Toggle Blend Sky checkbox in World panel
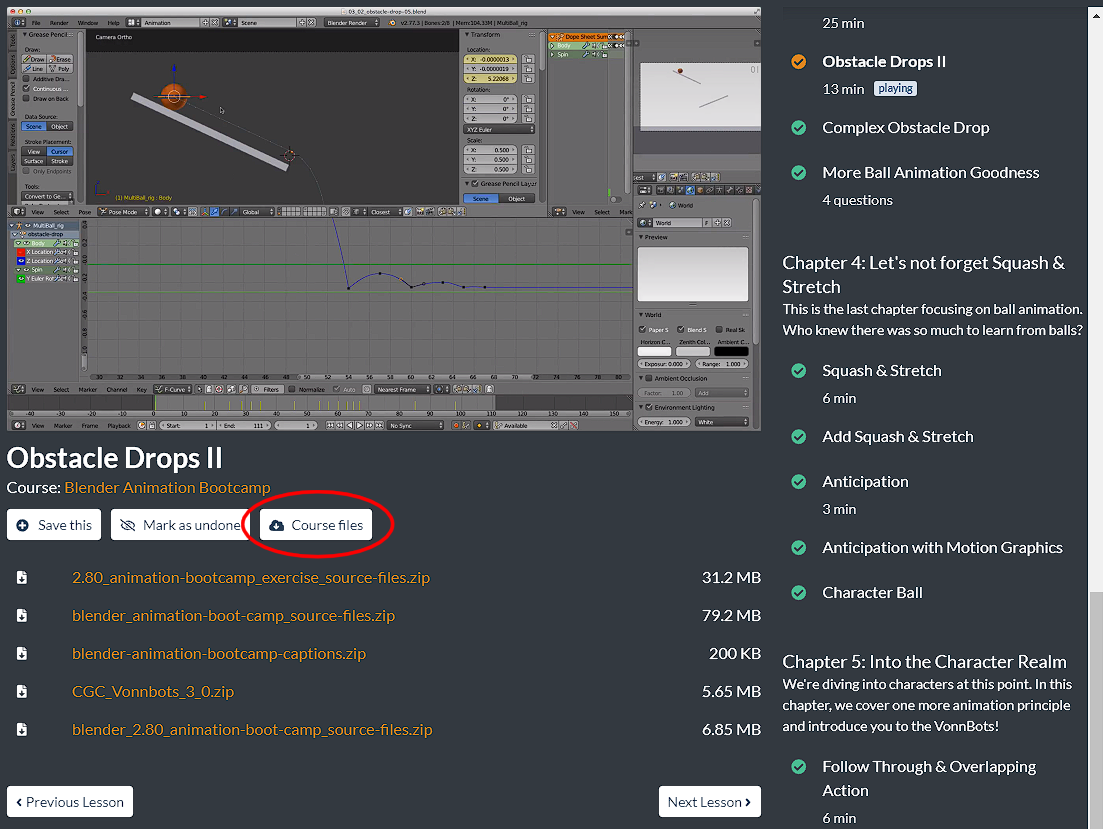The height and width of the screenshot is (829, 1103). tap(681, 329)
